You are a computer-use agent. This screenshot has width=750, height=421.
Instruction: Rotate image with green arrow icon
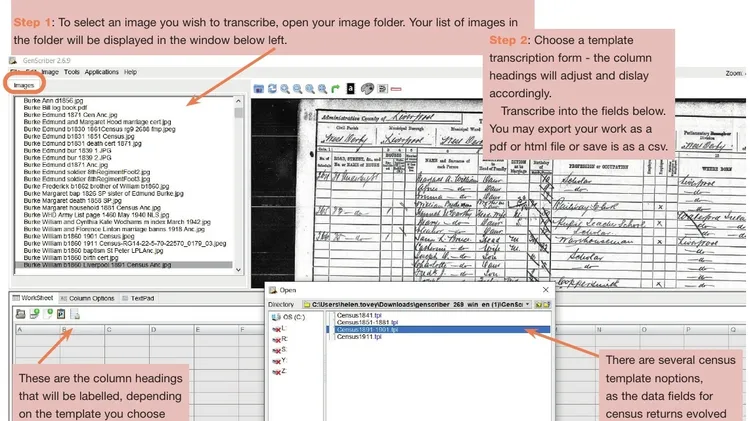point(335,89)
